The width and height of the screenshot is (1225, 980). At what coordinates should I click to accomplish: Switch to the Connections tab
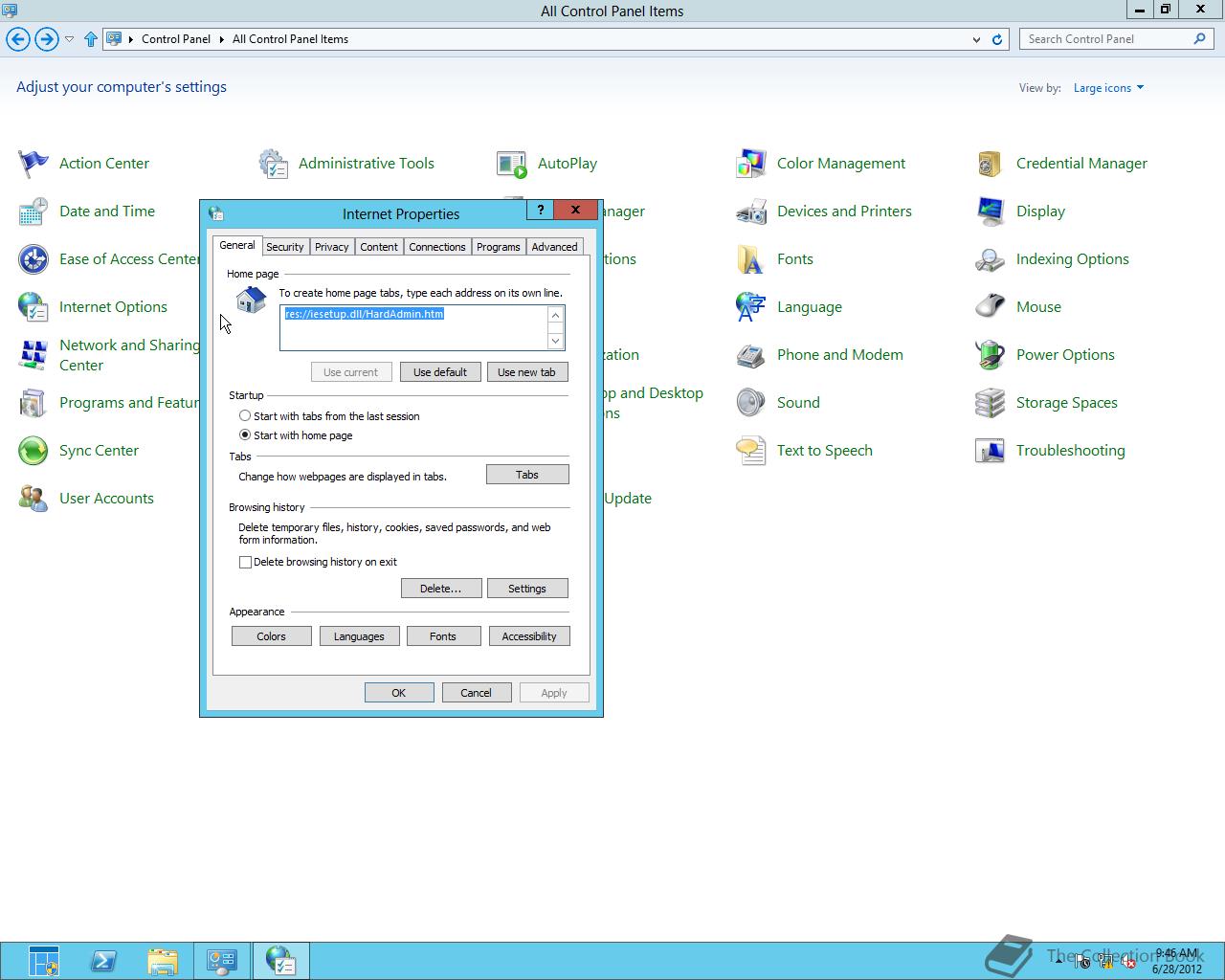click(437, 247)
